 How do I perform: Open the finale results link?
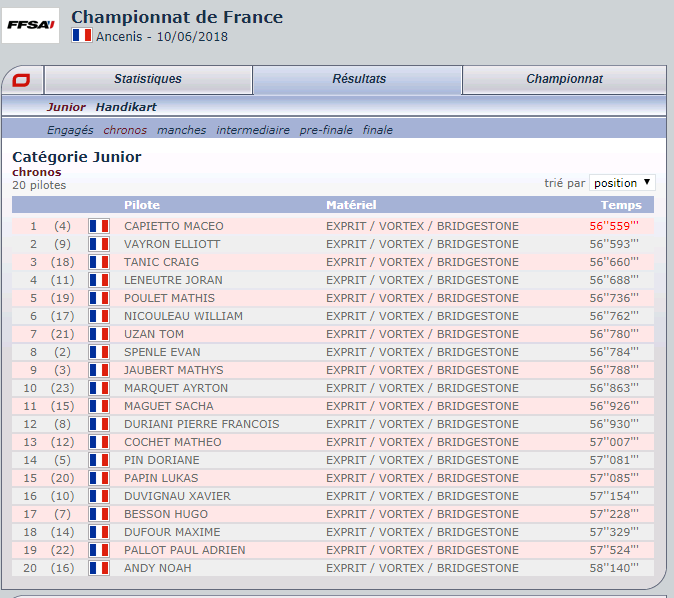pos(378,130)
